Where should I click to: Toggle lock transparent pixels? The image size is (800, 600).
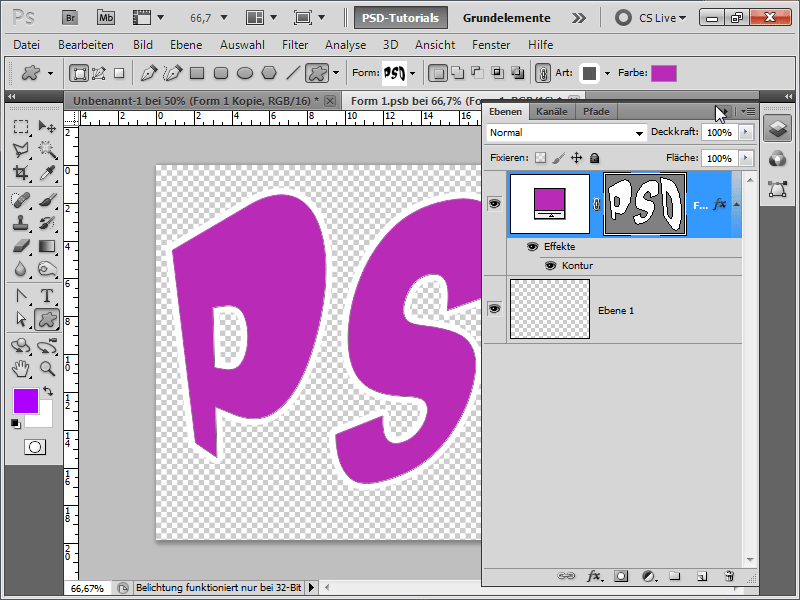[x=540, y=158]
